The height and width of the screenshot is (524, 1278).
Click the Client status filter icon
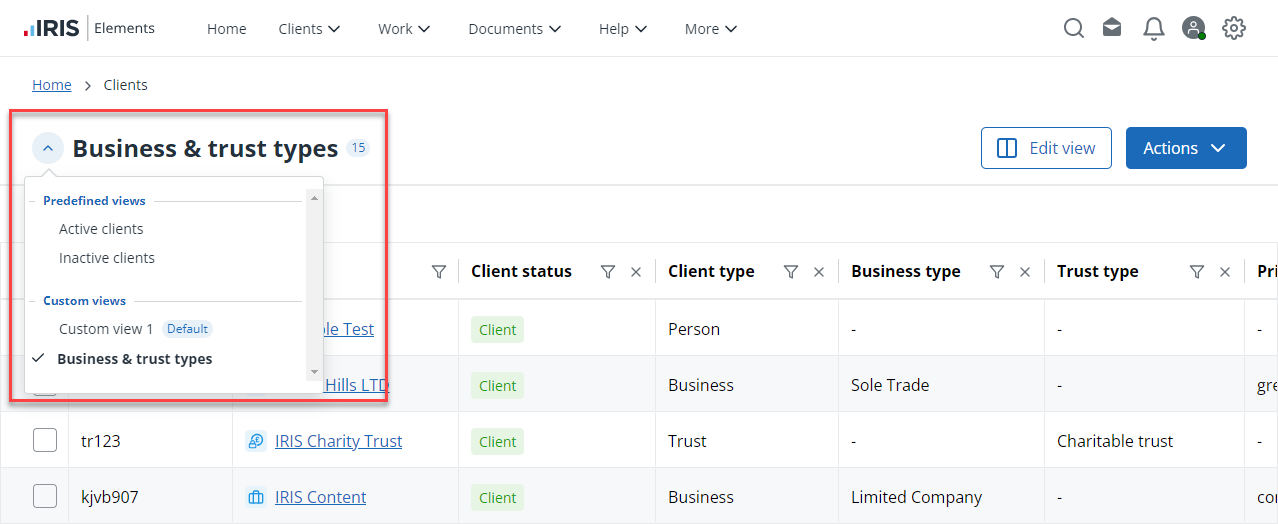pyautogui.click(x=607, y=272)
